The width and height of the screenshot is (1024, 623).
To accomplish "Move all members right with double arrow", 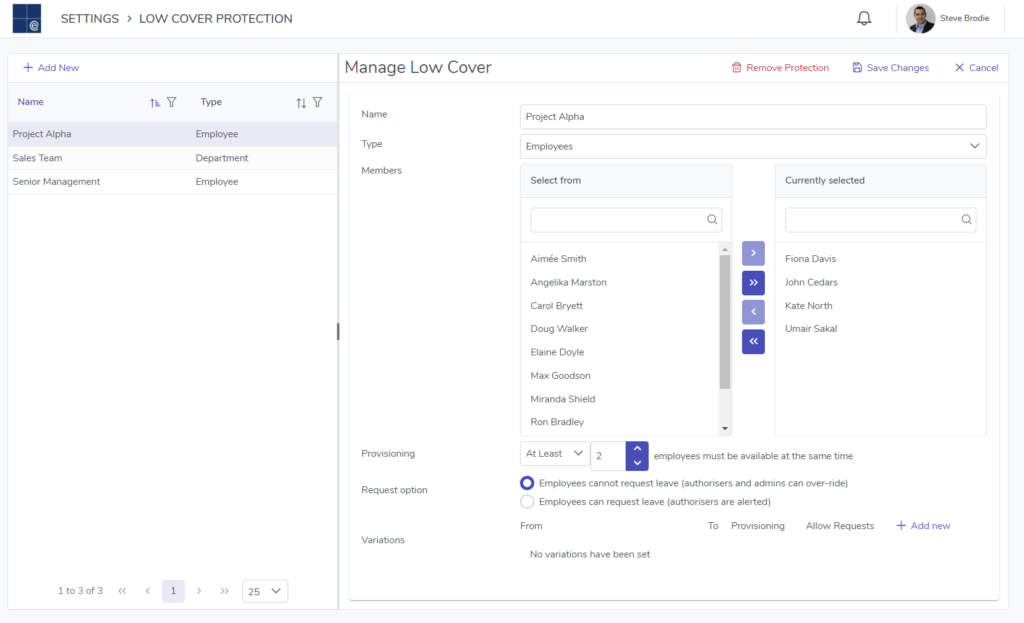I will [753, 283].
